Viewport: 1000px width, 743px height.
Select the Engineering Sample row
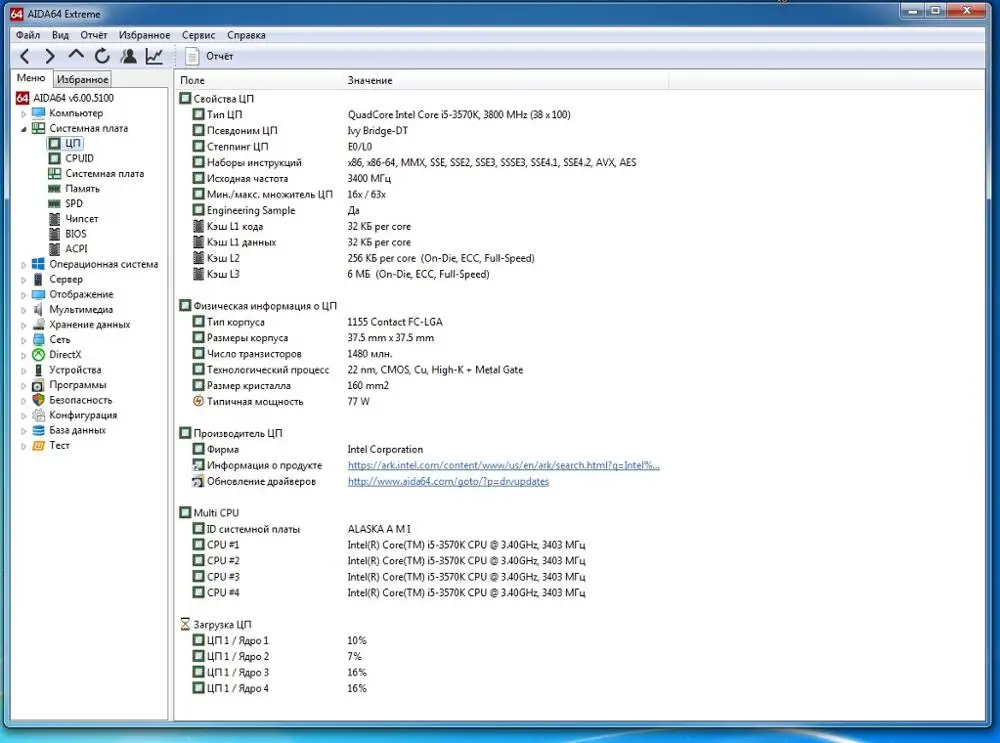pos(276,210)
